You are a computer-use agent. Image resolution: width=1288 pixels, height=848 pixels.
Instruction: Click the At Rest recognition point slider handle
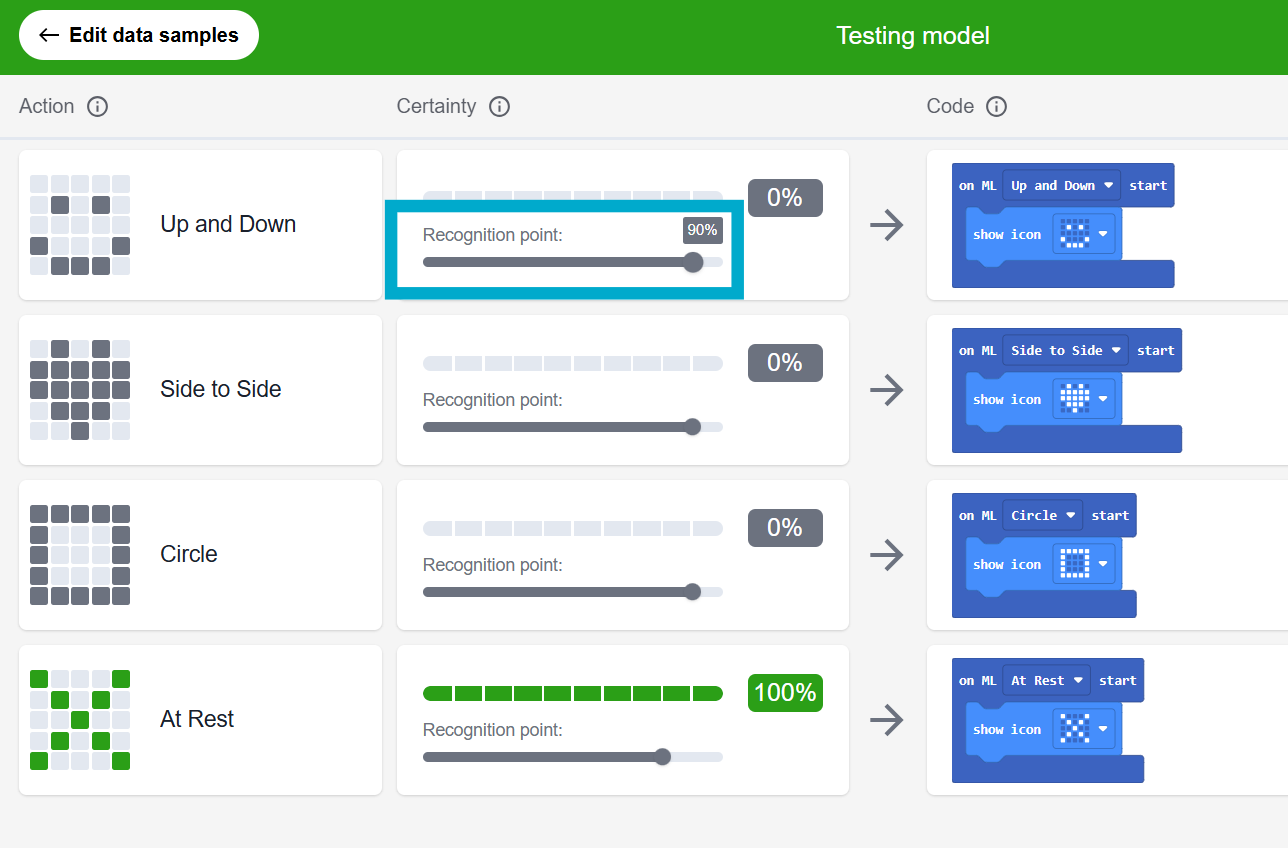(x=662, y=757)
